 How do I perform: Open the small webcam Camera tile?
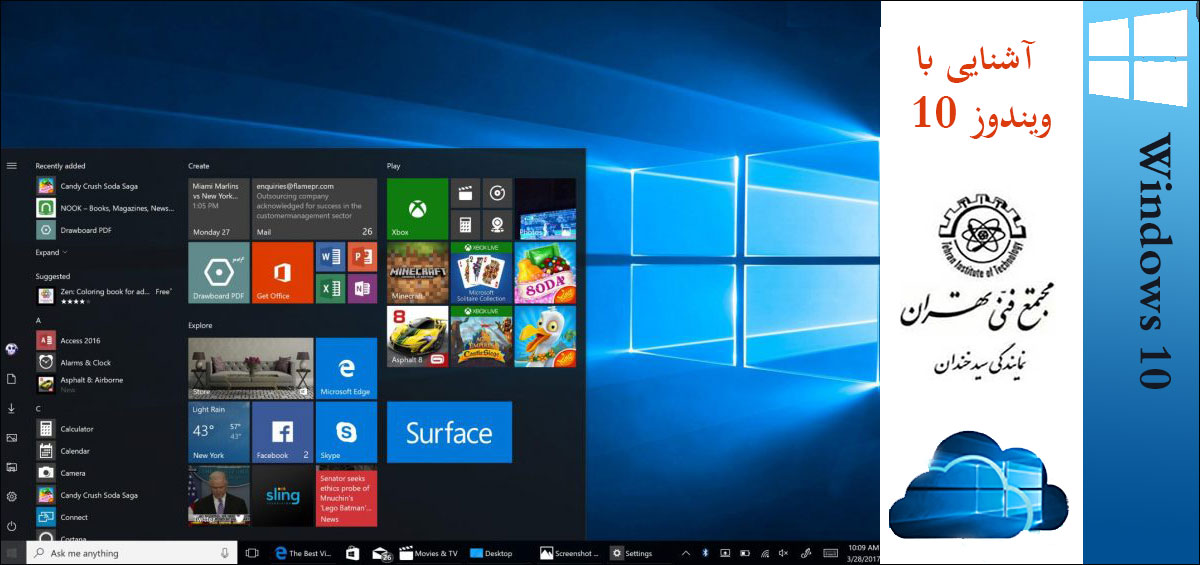(497, 224)
